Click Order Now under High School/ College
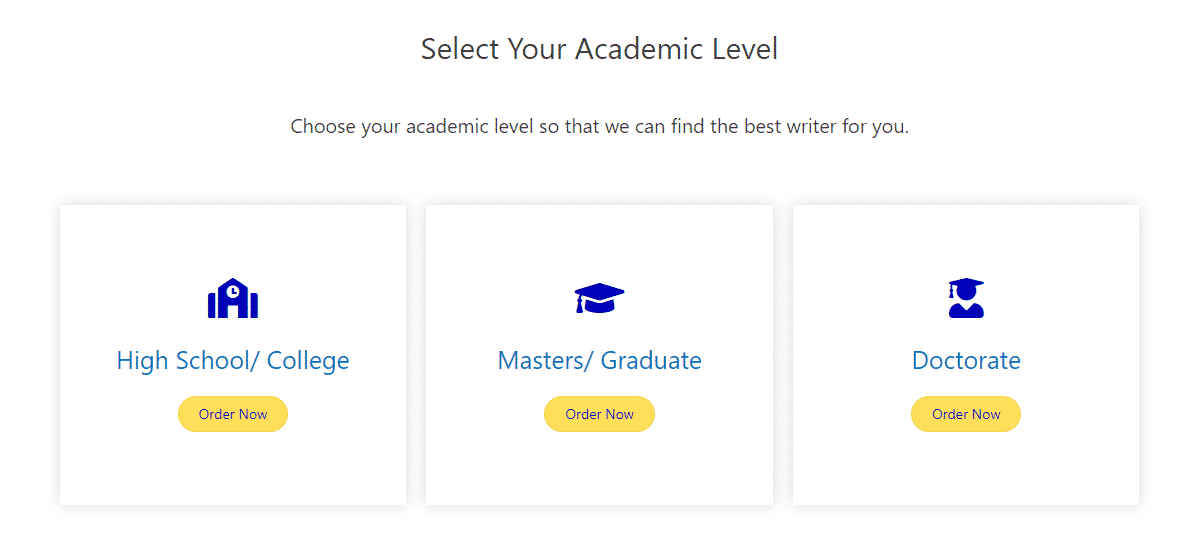Image resolution: width=1202 pixels, height=560 pixels. (x=233, y=414)
